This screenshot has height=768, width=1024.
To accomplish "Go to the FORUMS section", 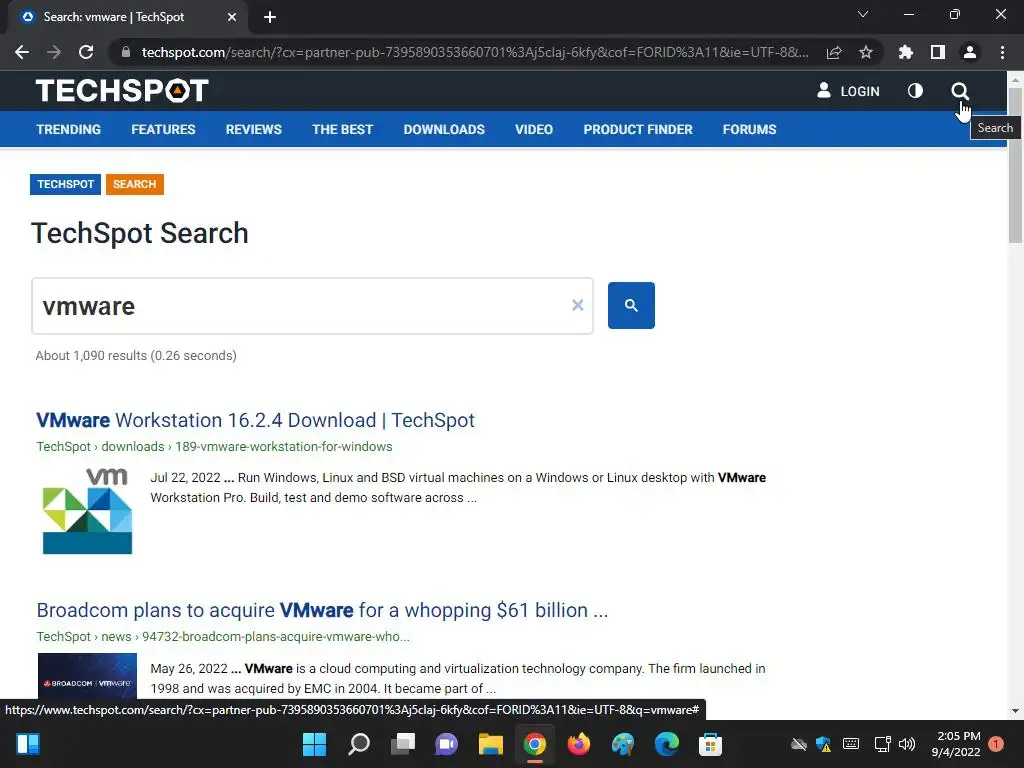I will [x=749, y=129].
